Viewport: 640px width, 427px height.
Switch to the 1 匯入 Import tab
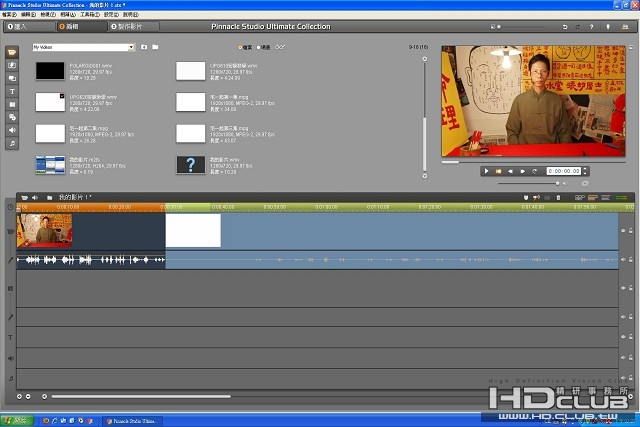tap(29, 27)
